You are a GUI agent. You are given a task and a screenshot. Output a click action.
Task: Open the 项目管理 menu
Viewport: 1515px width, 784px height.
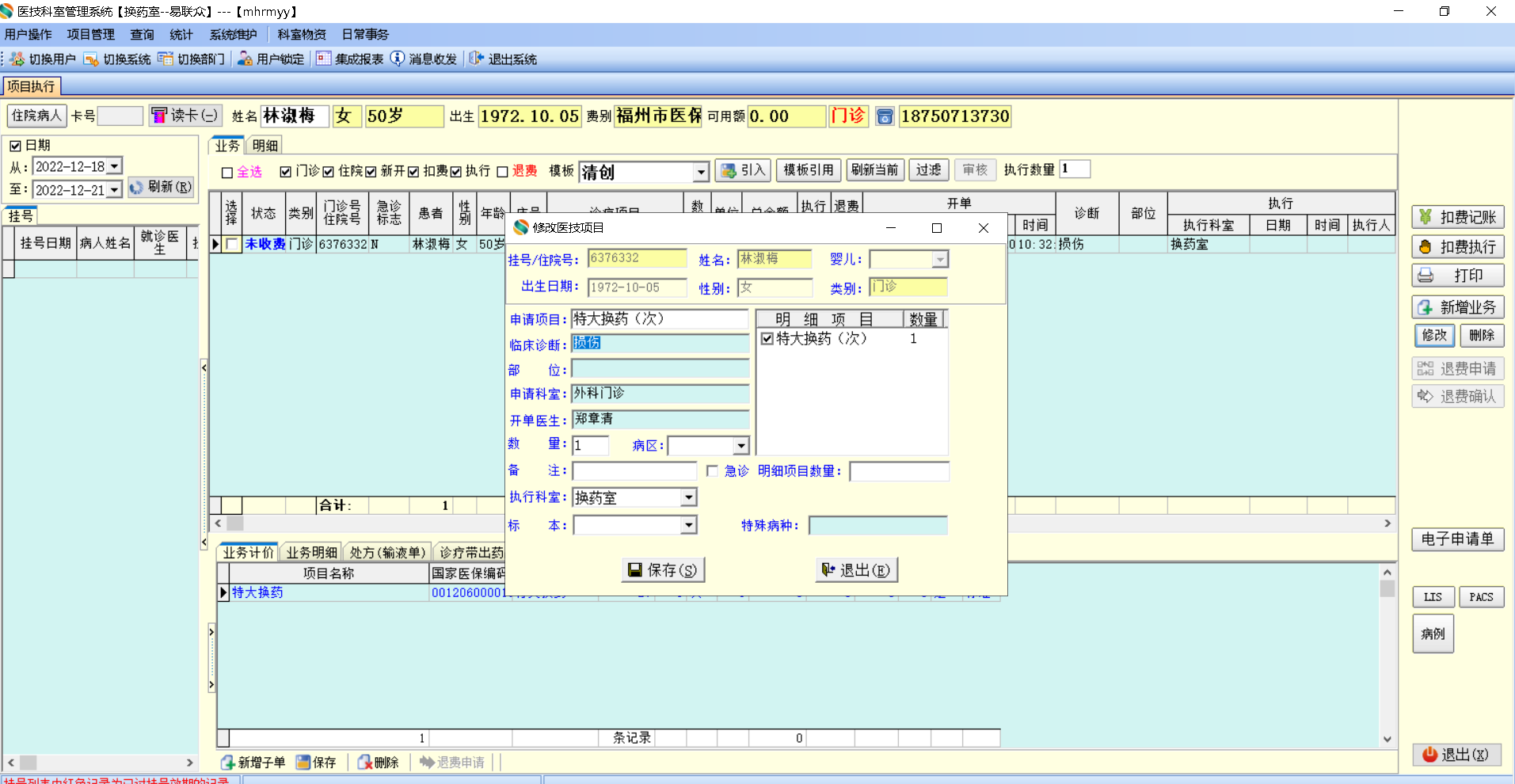pyautogui.click(x=91, y=35)
